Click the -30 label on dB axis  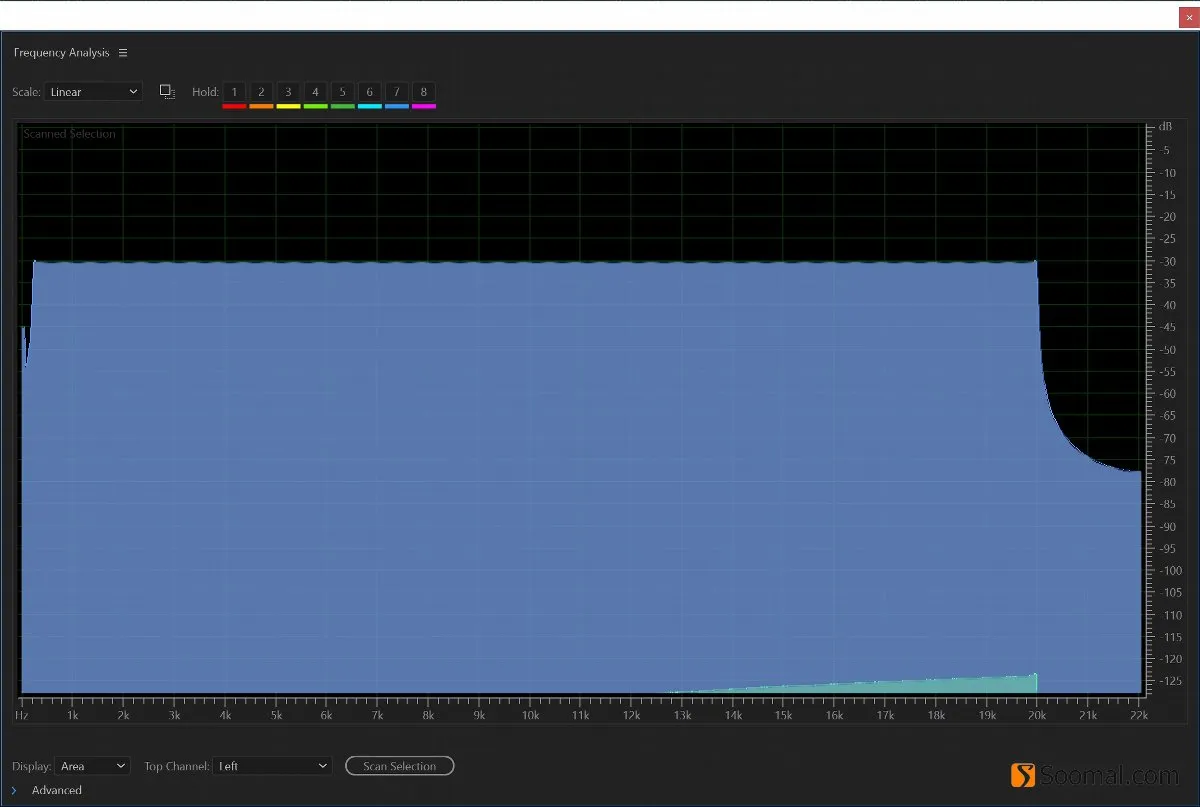tap(1168, 261)
